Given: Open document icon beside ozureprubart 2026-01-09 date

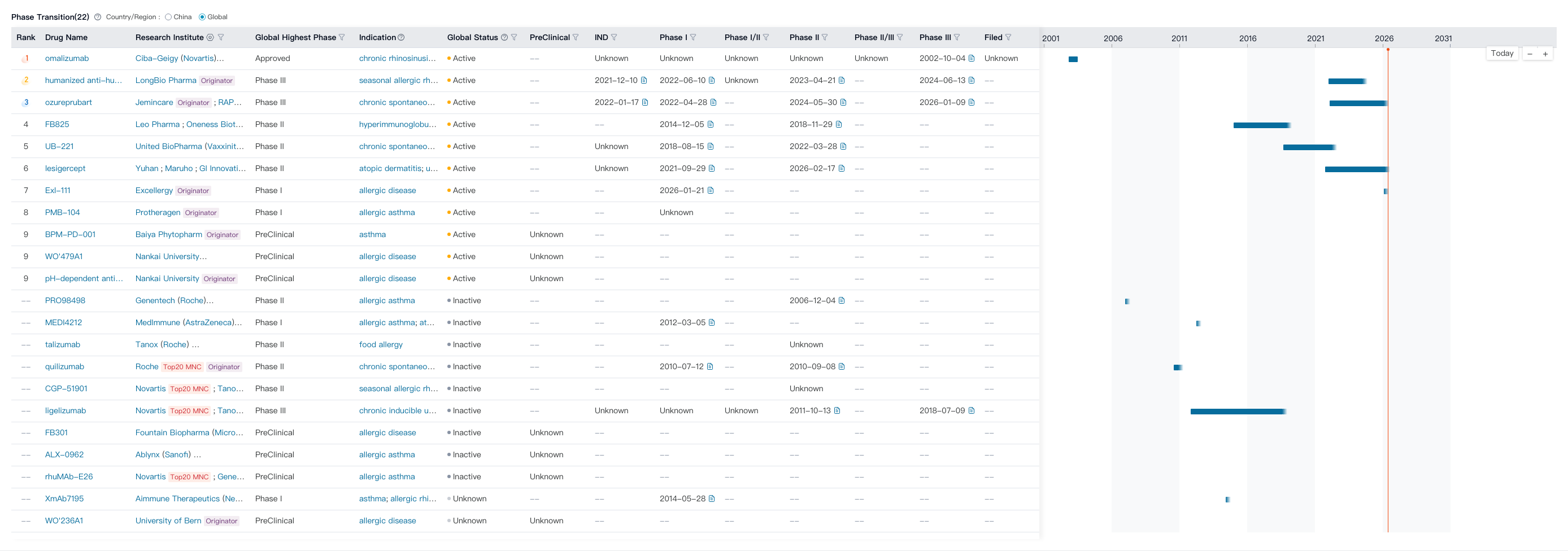Looking at the screenshot, I should [x=972, y=103].
